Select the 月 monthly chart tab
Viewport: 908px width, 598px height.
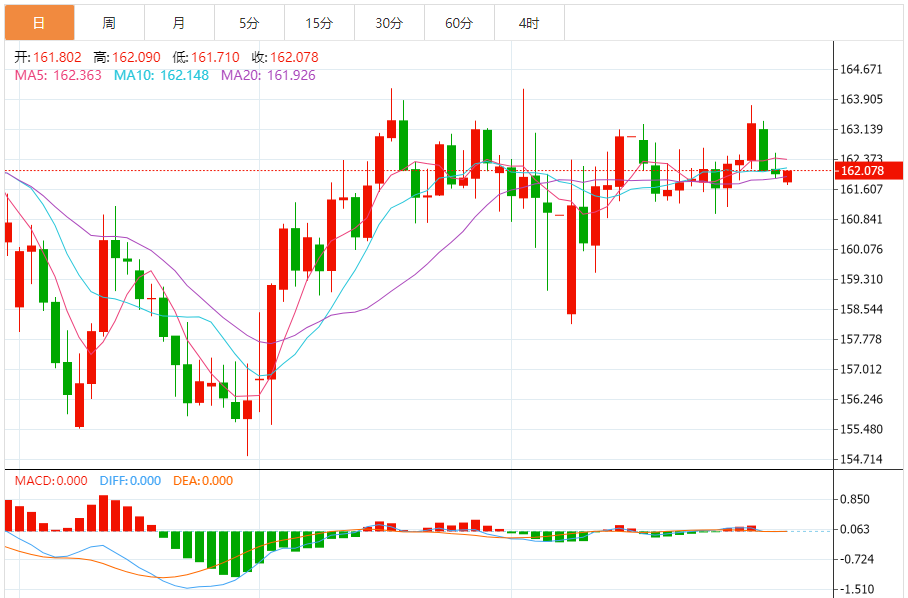pyautogui.click(x=180, y=23)
